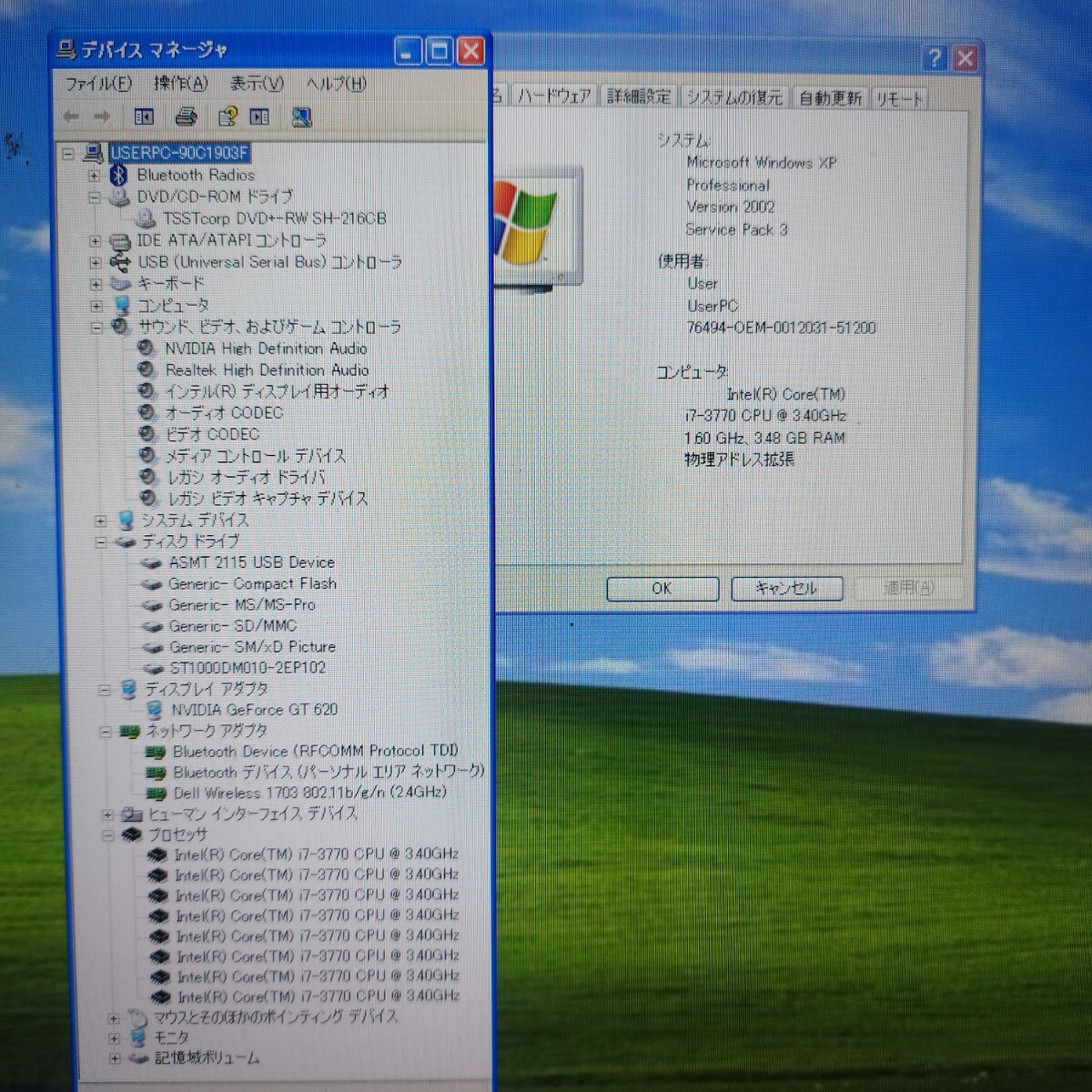Collapse the ディスク ドライブ node
1092x1092 pixels.
pyautogui.click(x=101, y=542)
